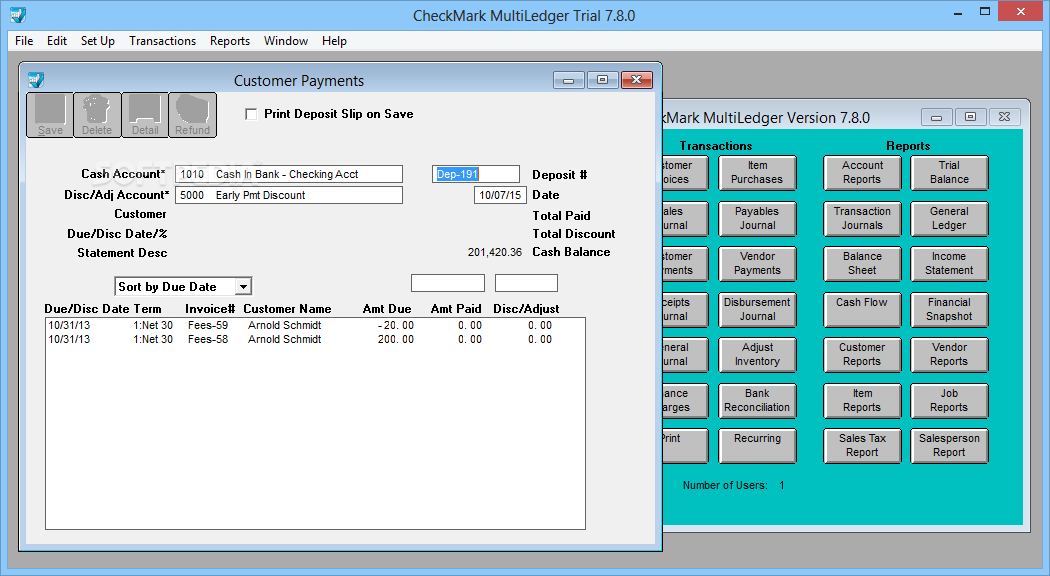This screenshot has width=1050, height=576.
Task: Click the Refund toolbar icon
Action: coord(193,115)
